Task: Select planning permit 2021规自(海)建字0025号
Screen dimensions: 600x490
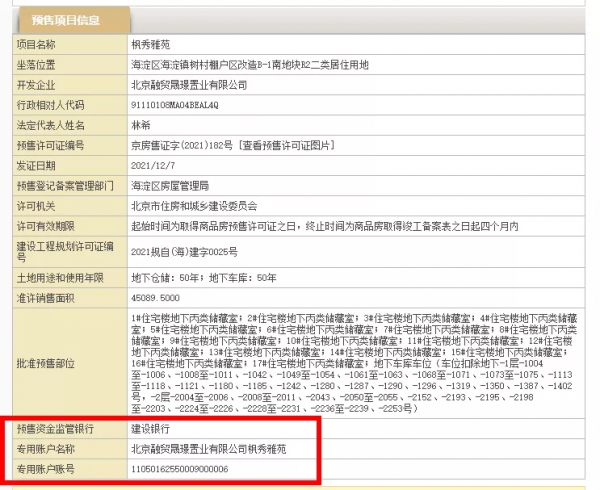Action: (184, 252)
